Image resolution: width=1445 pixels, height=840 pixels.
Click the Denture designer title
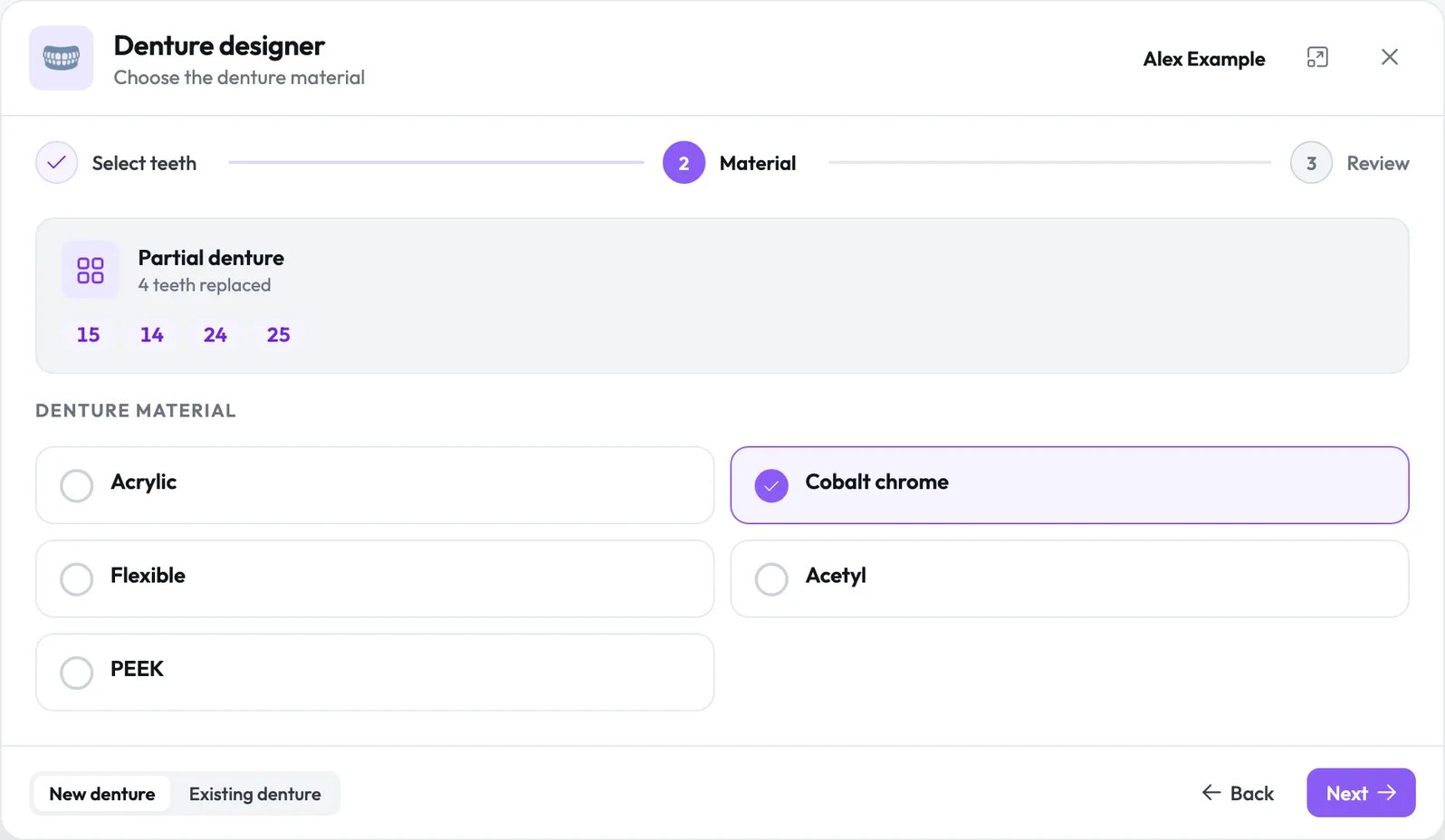coord(219,46)
